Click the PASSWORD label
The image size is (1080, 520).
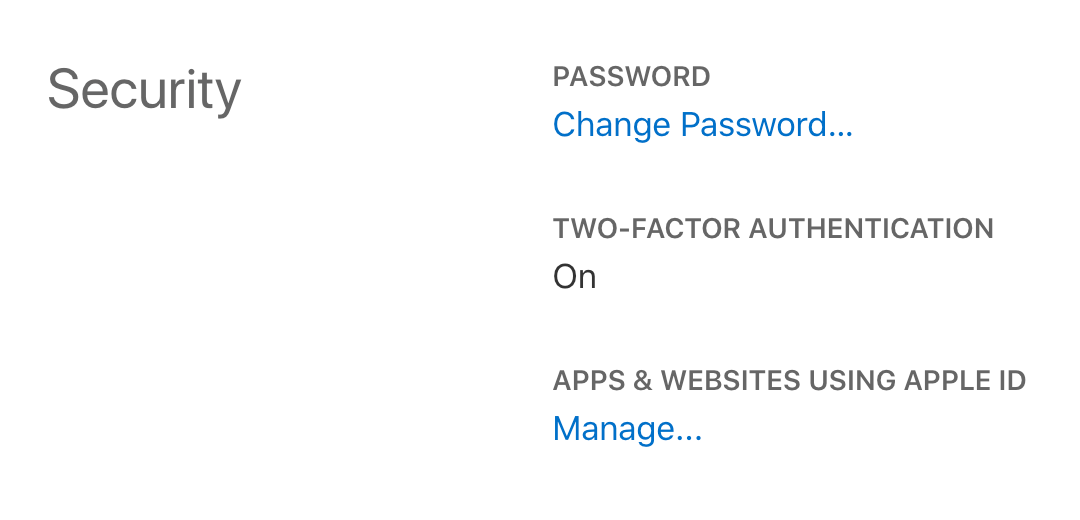click(x=631, y=77)
